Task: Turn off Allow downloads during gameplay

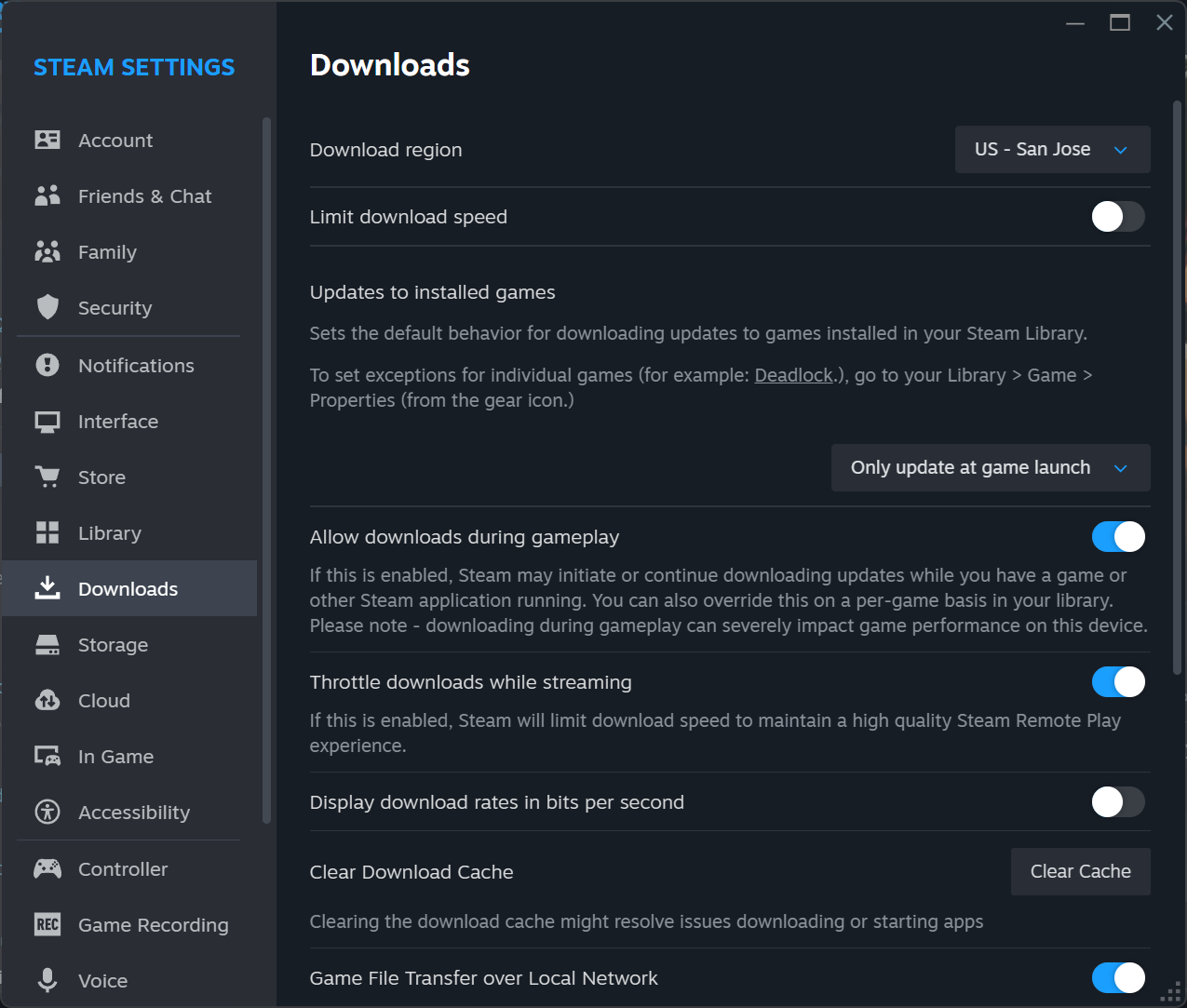Action: [x=1118, y=537]
